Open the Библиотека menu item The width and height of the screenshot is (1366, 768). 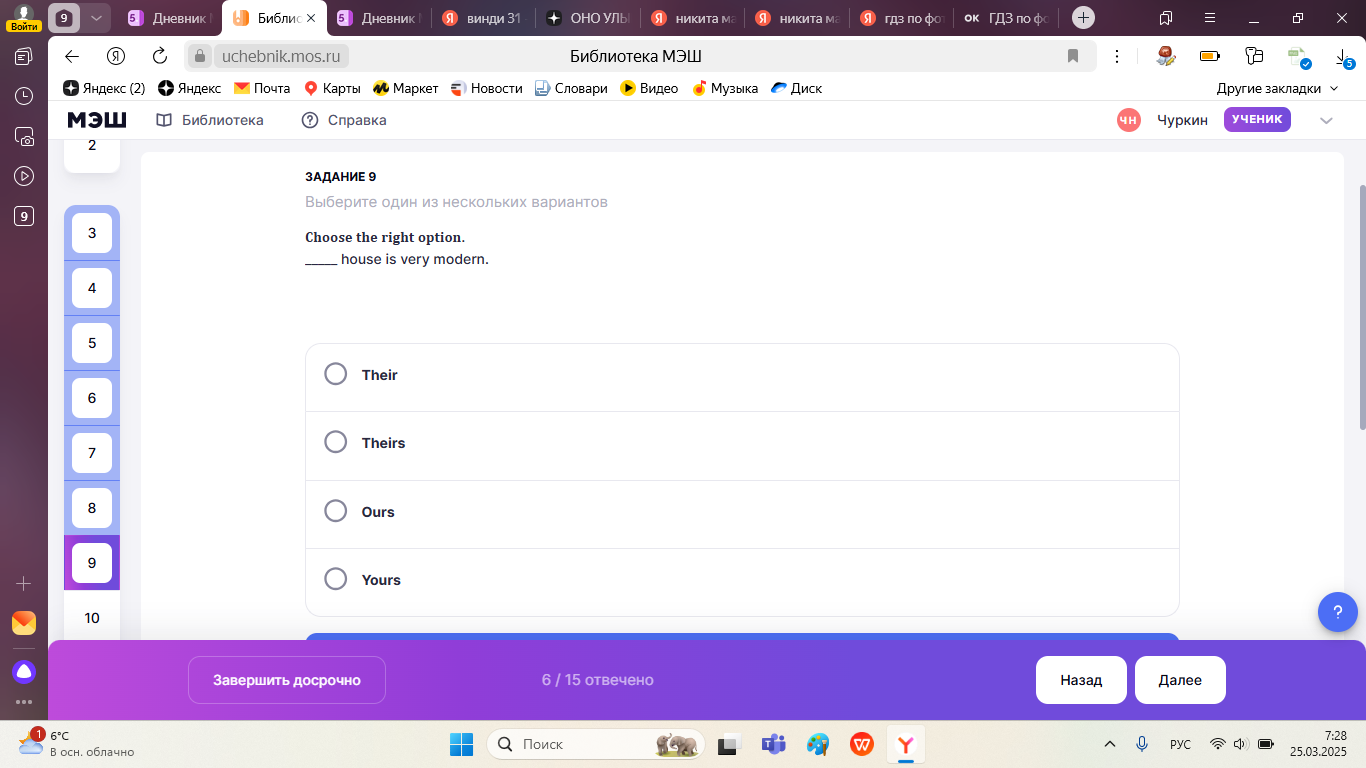point(210,120)
